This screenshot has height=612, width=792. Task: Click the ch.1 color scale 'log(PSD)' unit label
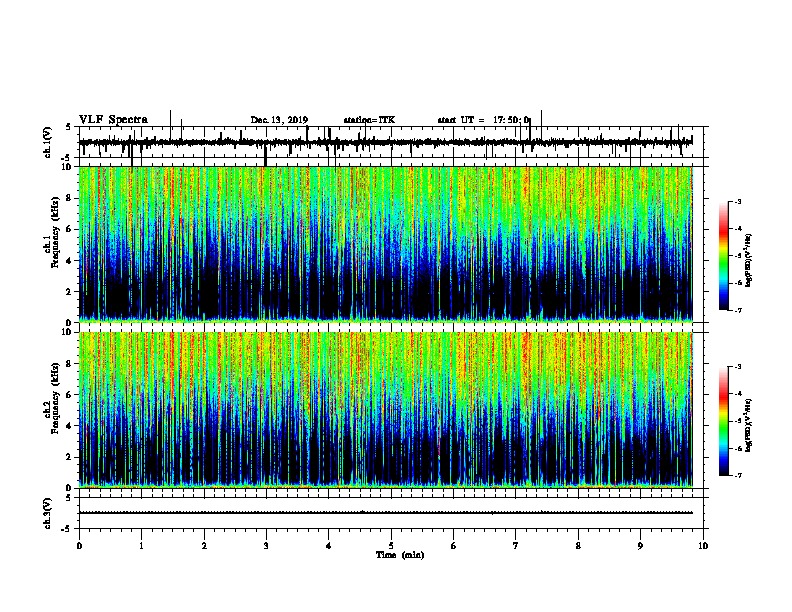pos(749,260)
